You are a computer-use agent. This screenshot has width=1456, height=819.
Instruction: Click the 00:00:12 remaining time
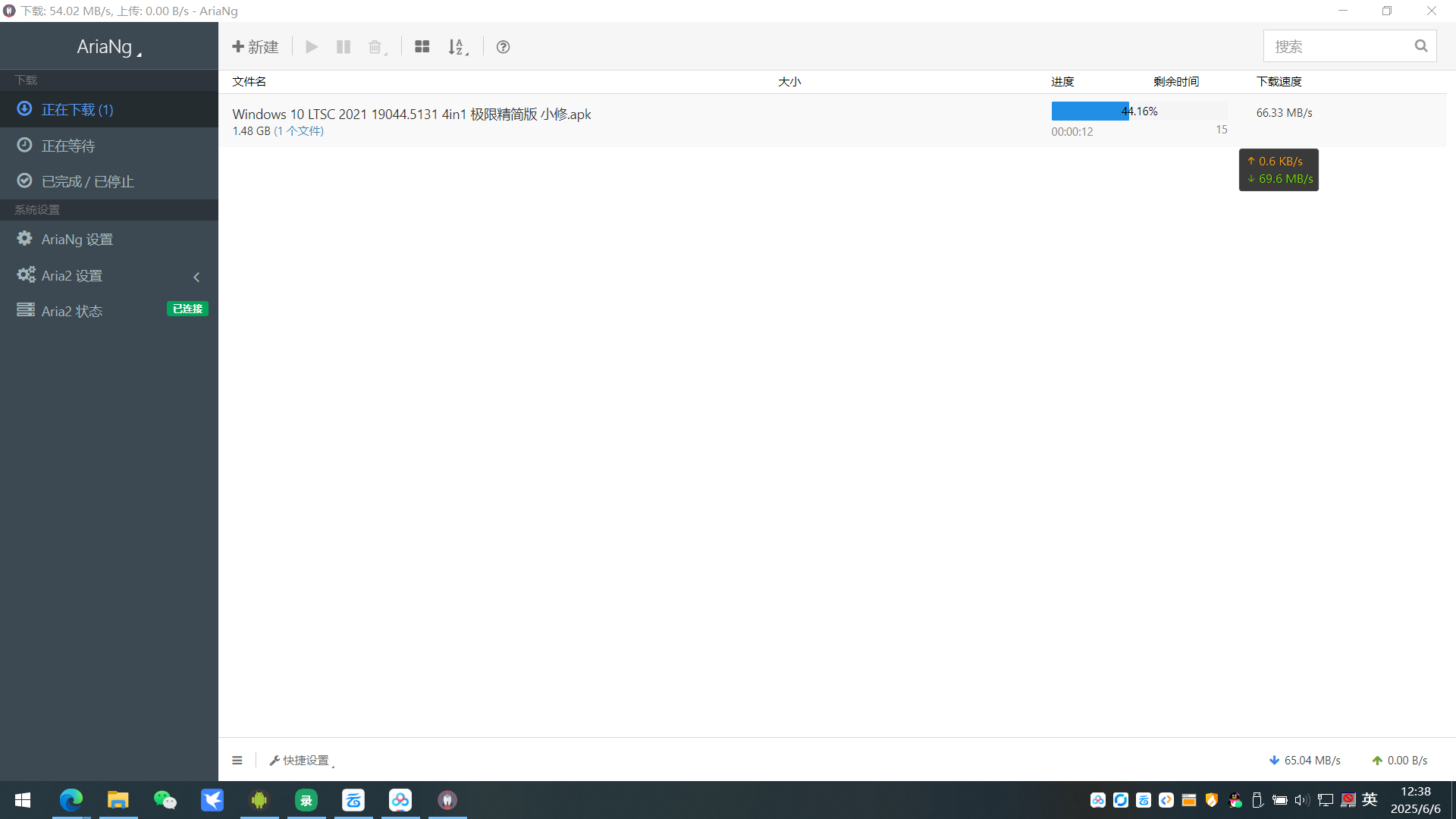pos(1072,132)
